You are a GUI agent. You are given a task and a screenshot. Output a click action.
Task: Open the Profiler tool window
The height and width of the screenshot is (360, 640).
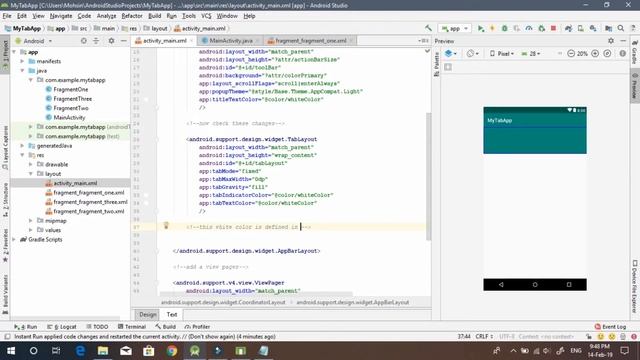coord(197,327)
